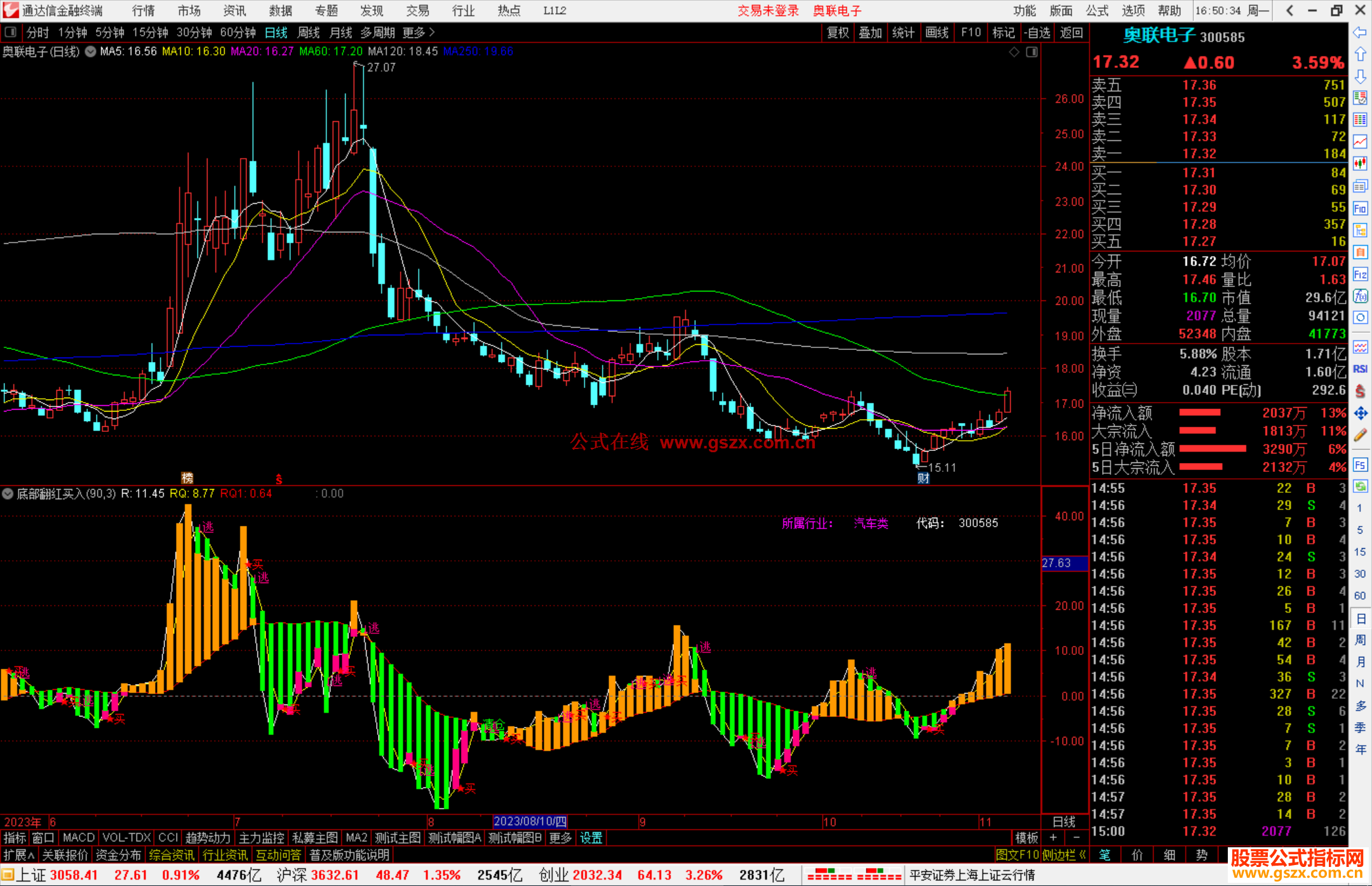Toggle the 底部翻红买入 indicator circle button
Screen dimensions: 1372x886
8,493
